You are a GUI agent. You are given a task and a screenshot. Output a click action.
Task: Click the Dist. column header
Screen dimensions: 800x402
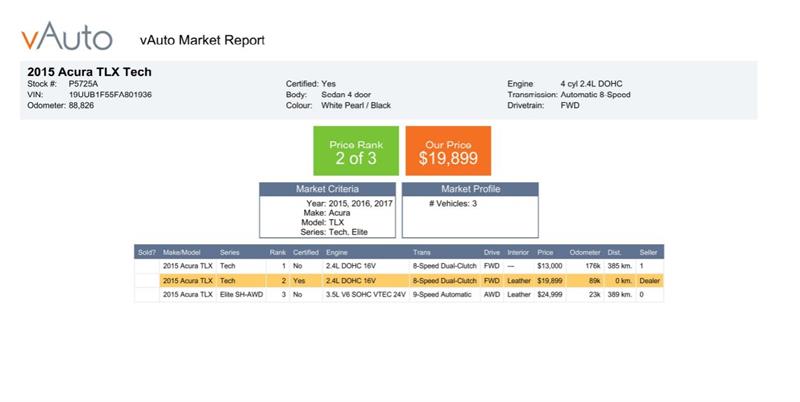614,252
